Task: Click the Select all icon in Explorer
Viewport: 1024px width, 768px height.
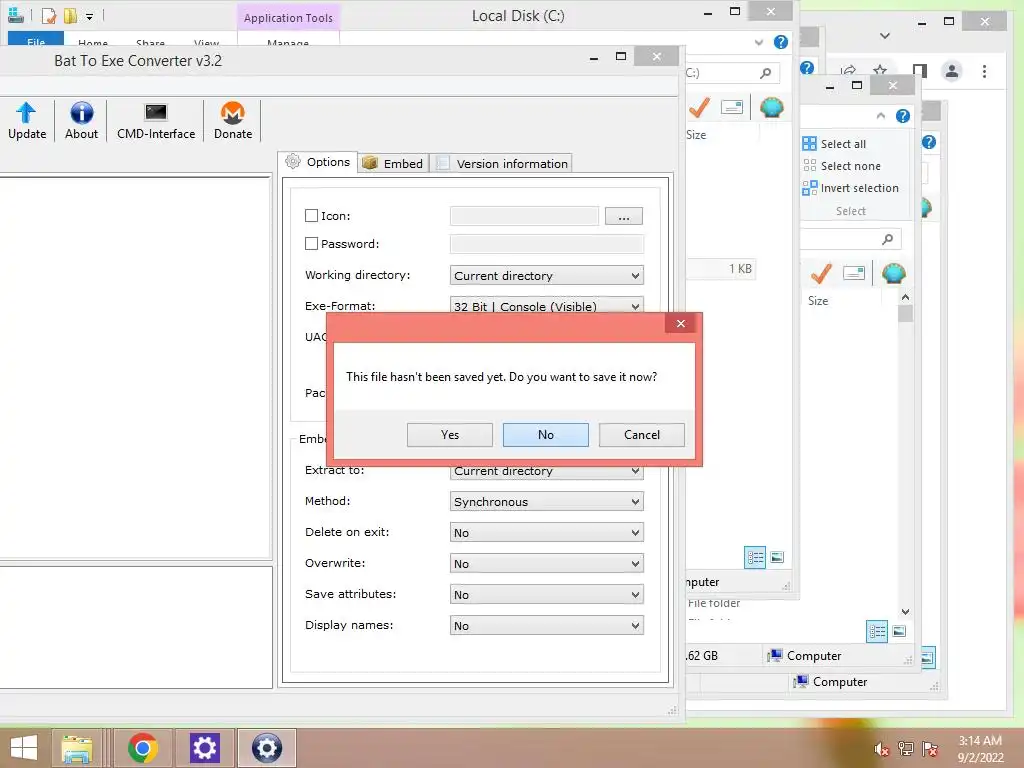Action: (809, 144)
